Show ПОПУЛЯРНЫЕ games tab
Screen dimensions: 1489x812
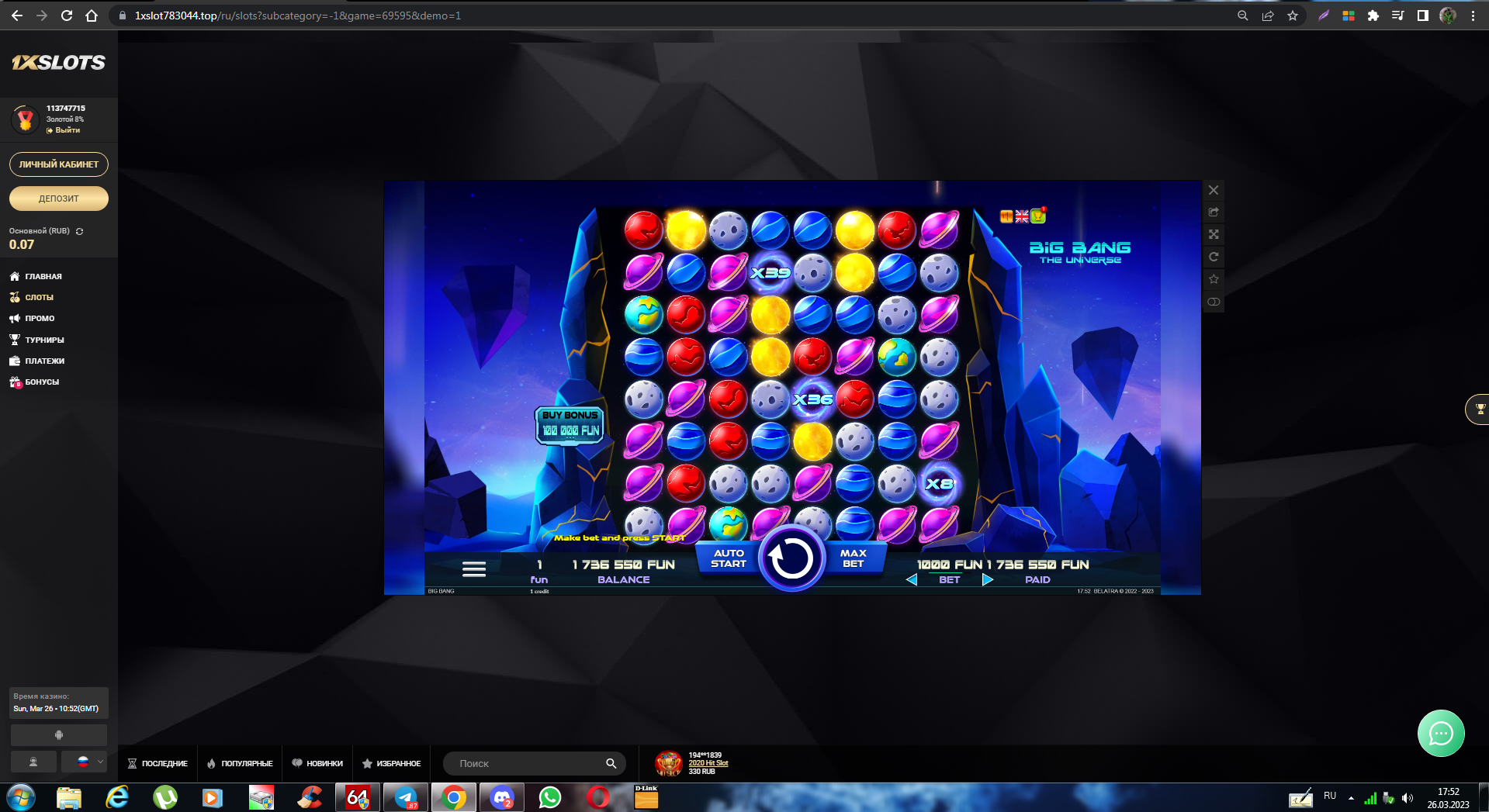pyautogui.click(x=240, y=763)
